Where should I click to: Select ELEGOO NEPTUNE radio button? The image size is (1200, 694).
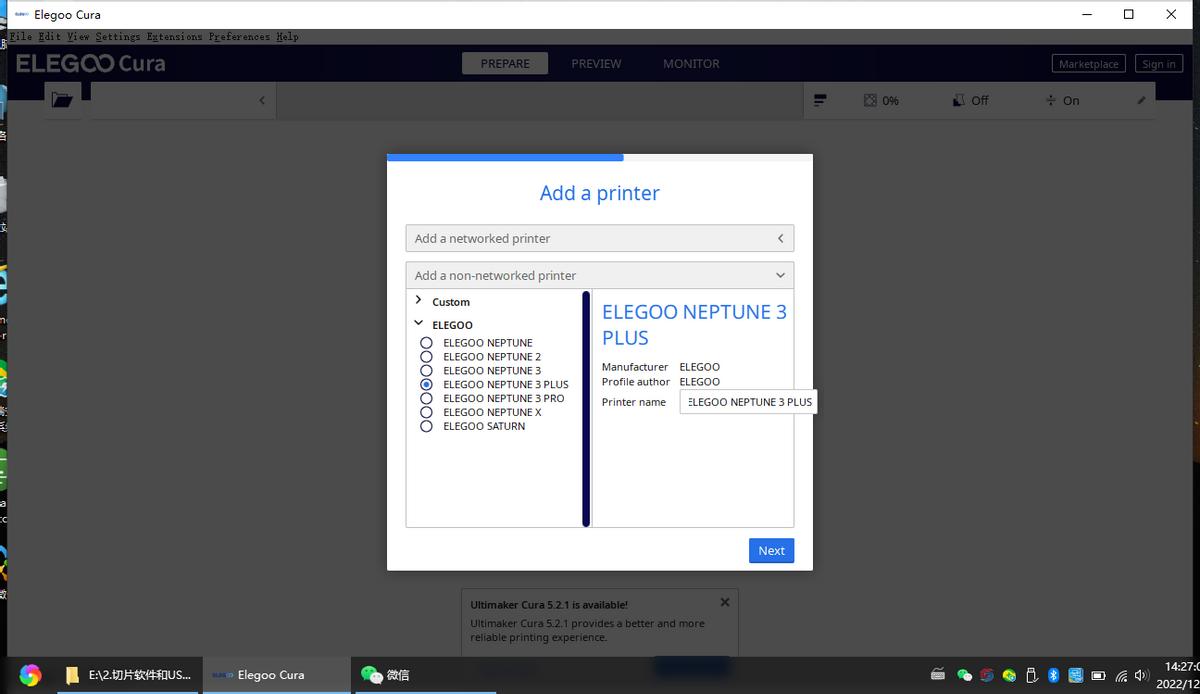point(426,343)
